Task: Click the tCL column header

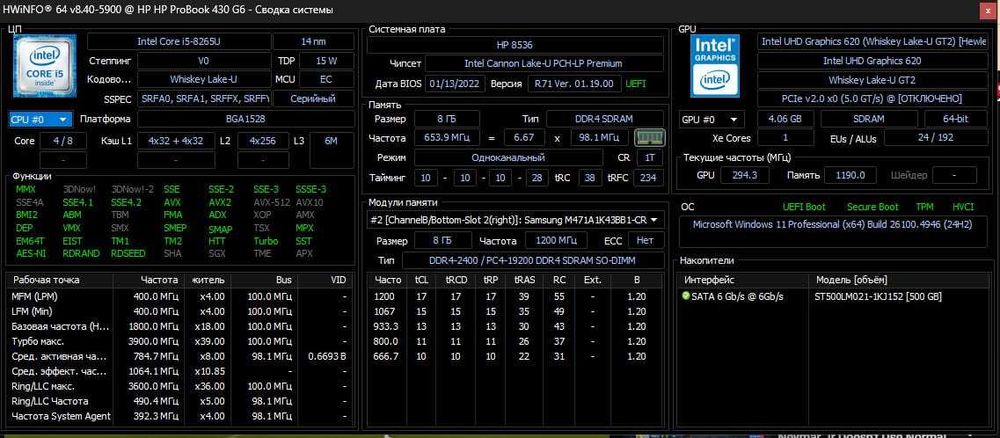Action: [x=422, y=280]
